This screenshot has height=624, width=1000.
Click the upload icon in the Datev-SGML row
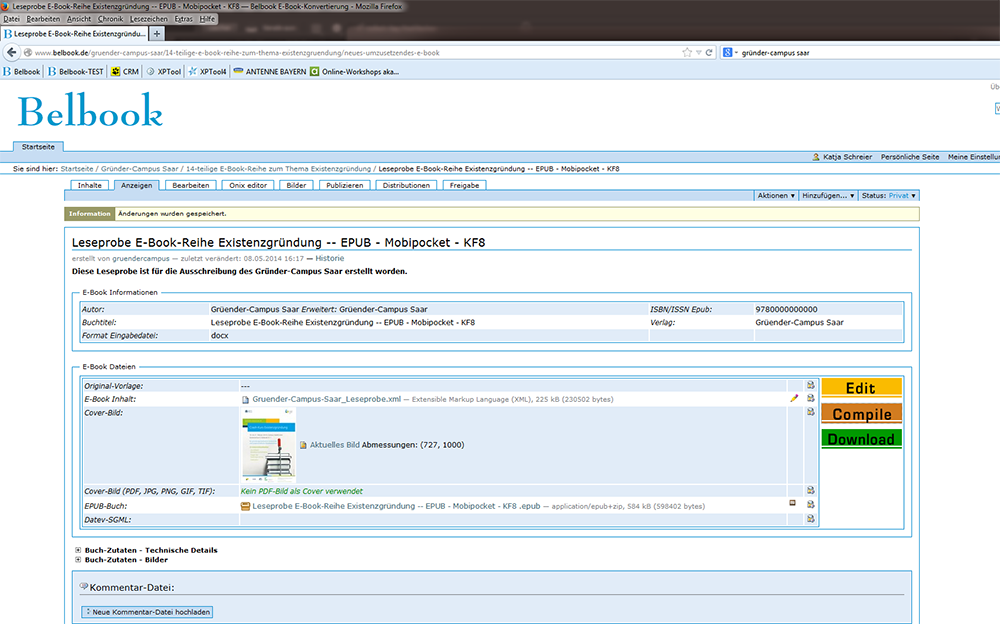pyautogui.click(x=811, y=519)
